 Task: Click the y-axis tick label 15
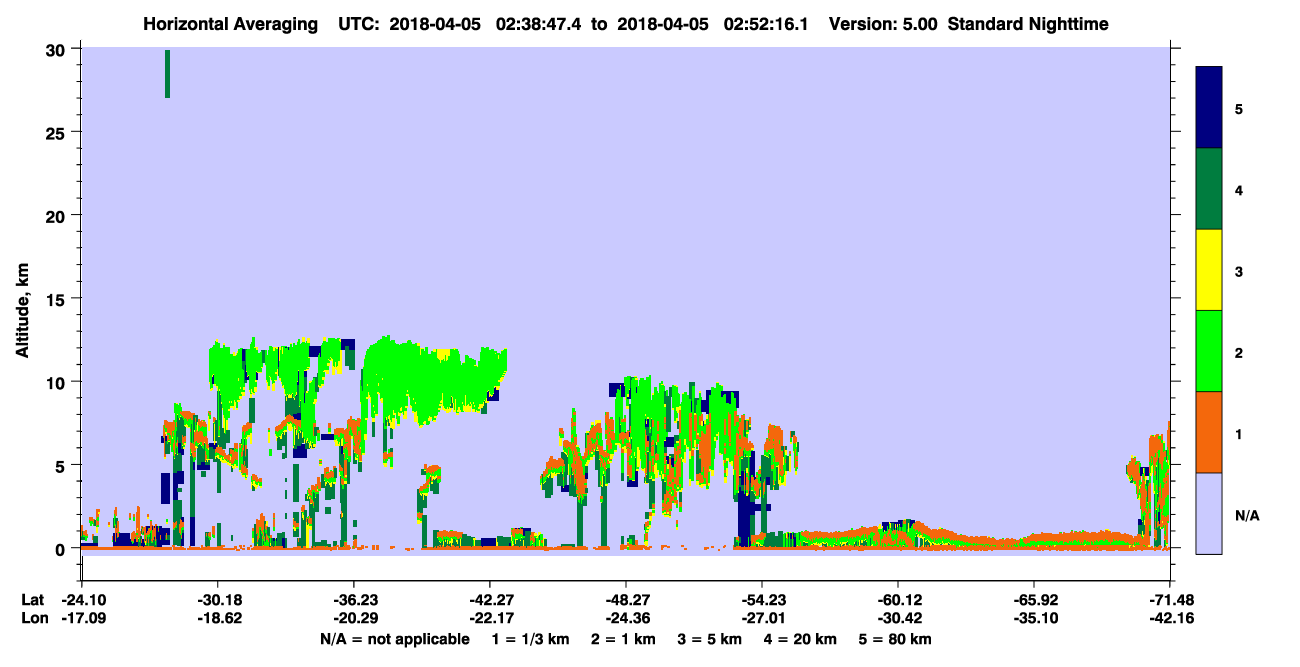click(x=58, y=299)
